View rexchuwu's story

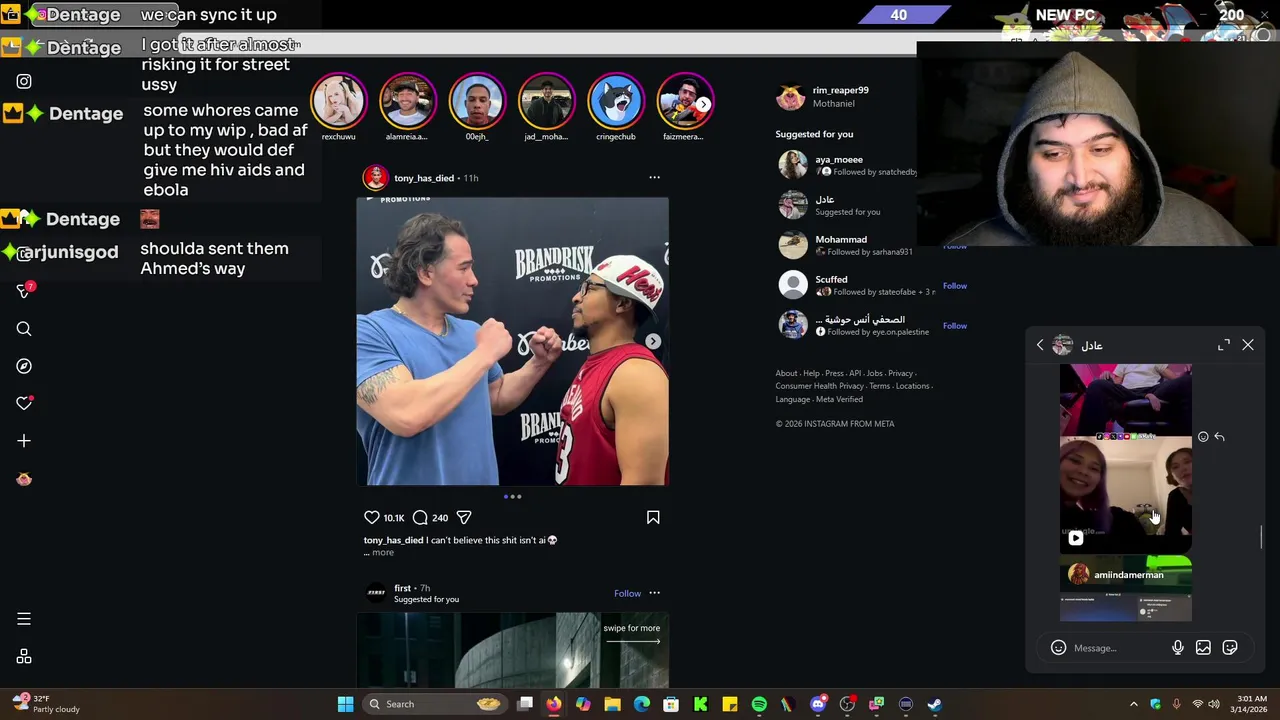(338, 101)
